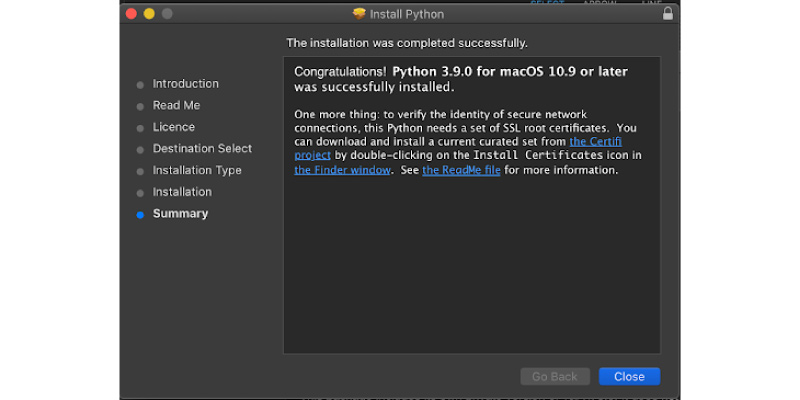Click the 'Install Certificates' monospace text
Screen dimensions: 800x400
538,155
